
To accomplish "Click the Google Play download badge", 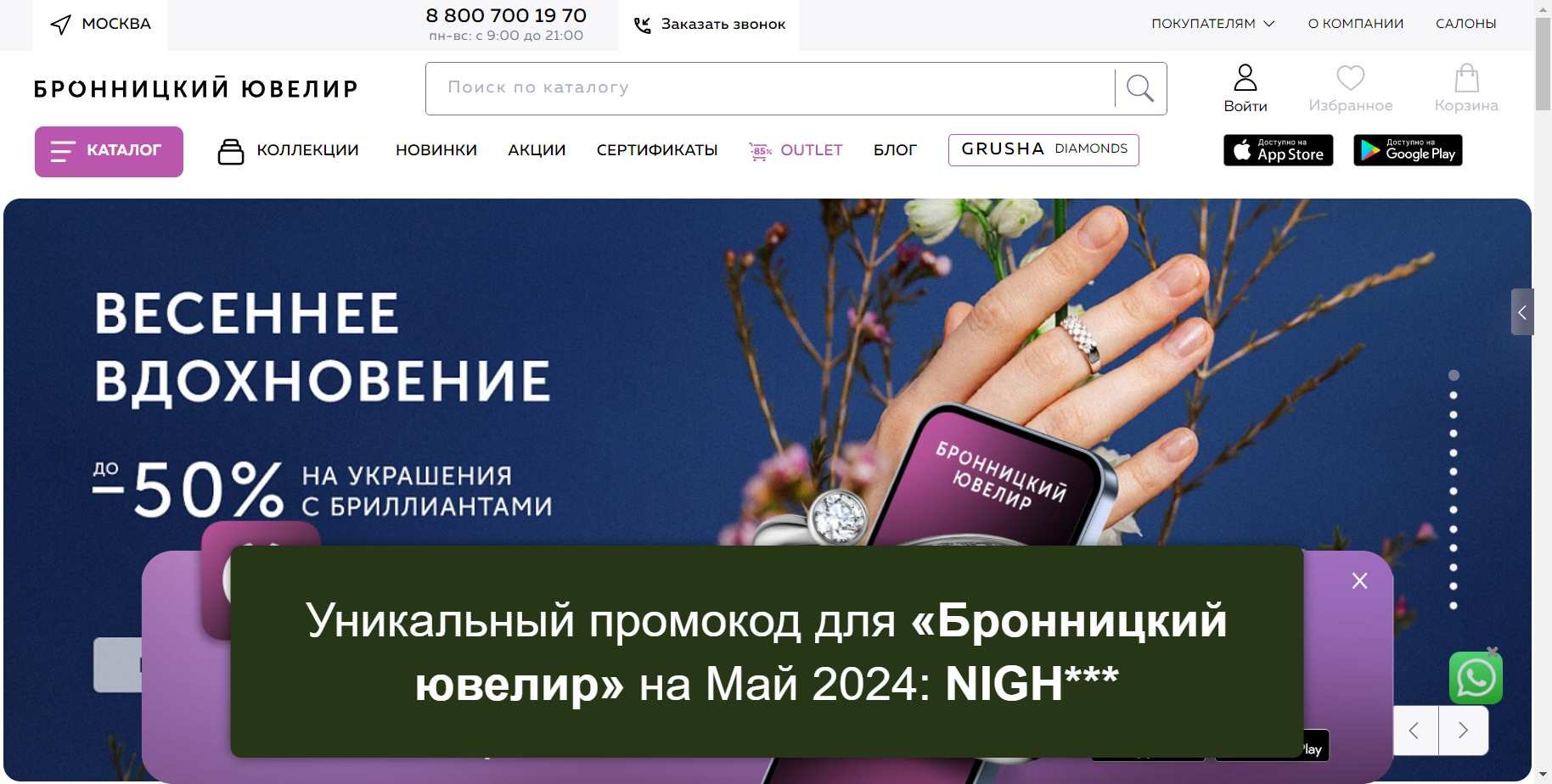I will pos(1408,150).
